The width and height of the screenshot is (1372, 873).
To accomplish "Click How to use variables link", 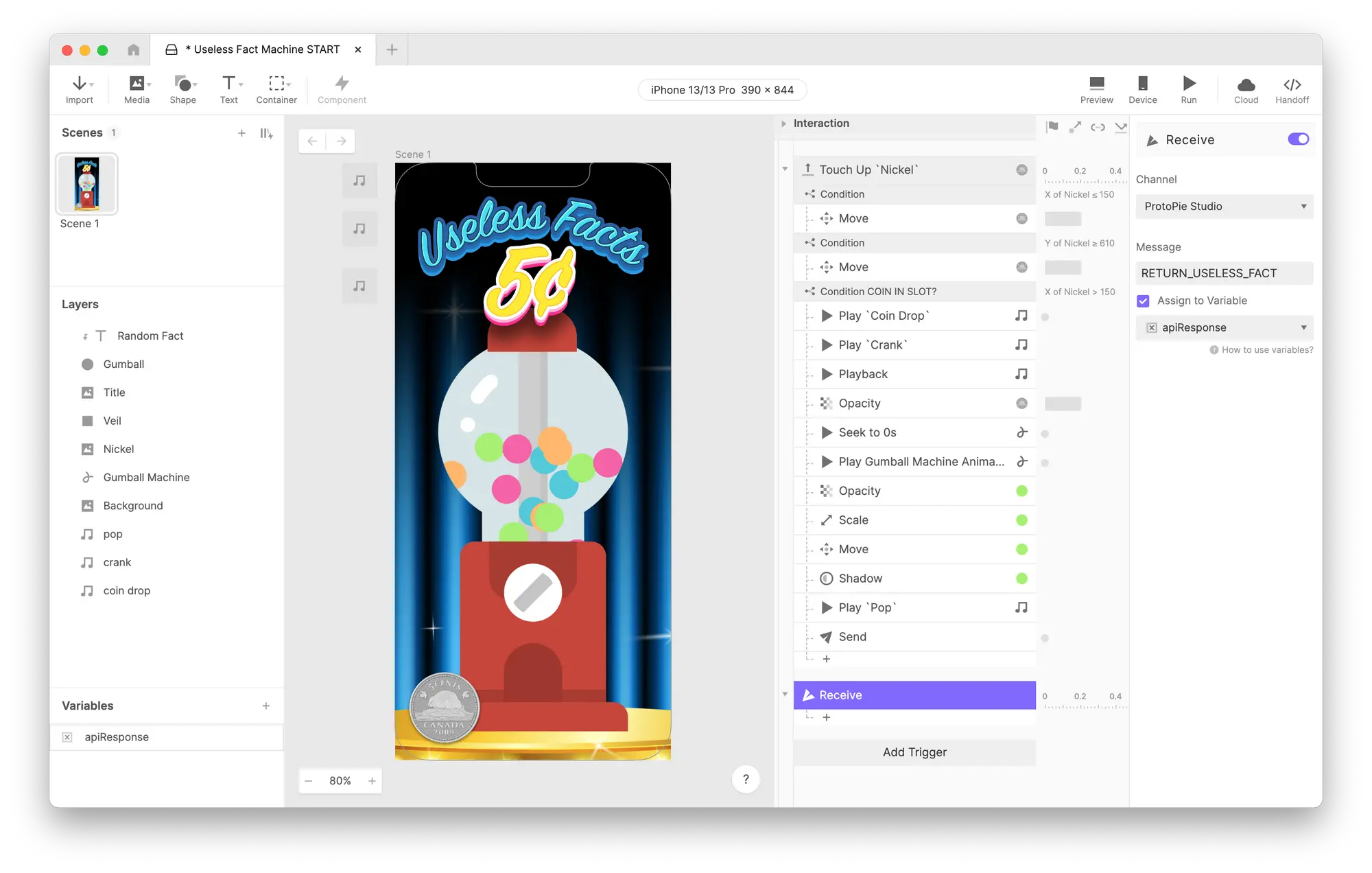I will coord(1261,349).
